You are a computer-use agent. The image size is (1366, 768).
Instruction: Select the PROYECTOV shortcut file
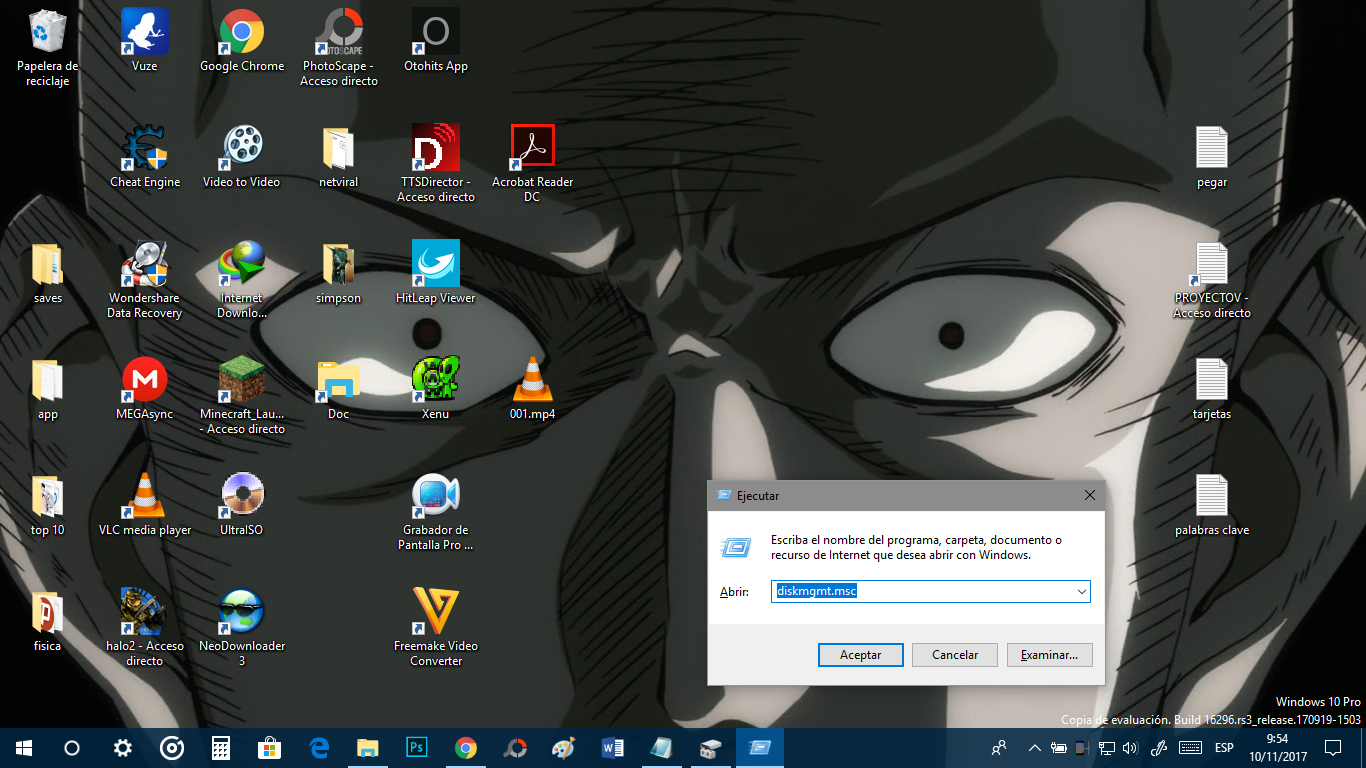tap(1211, 279)
